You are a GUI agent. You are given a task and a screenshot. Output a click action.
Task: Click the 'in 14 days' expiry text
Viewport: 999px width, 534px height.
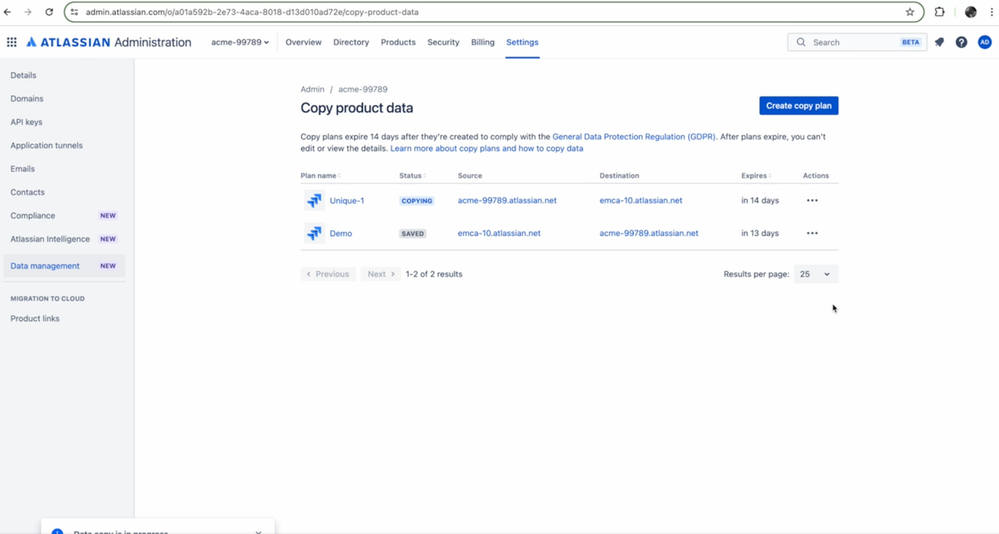(760, 200)
